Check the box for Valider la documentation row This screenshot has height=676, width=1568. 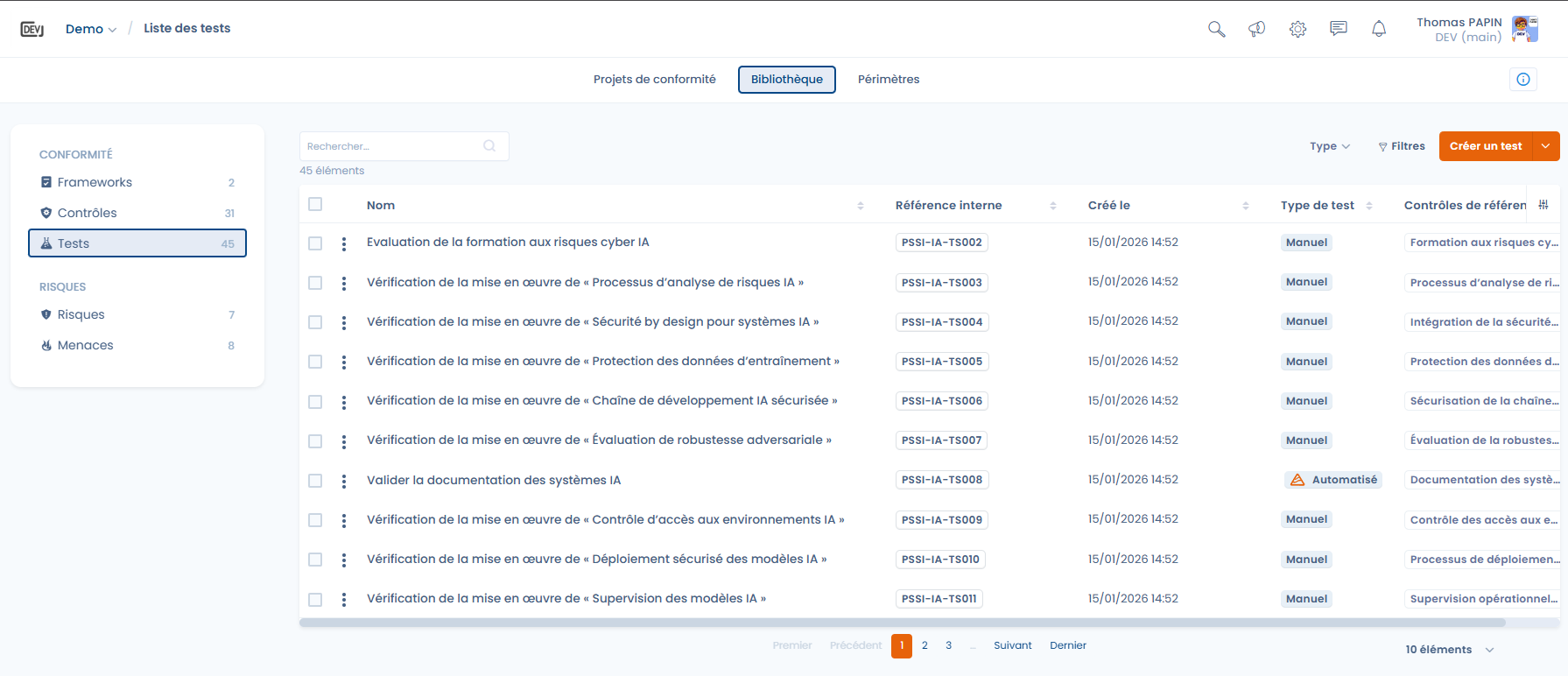[315, 481]
